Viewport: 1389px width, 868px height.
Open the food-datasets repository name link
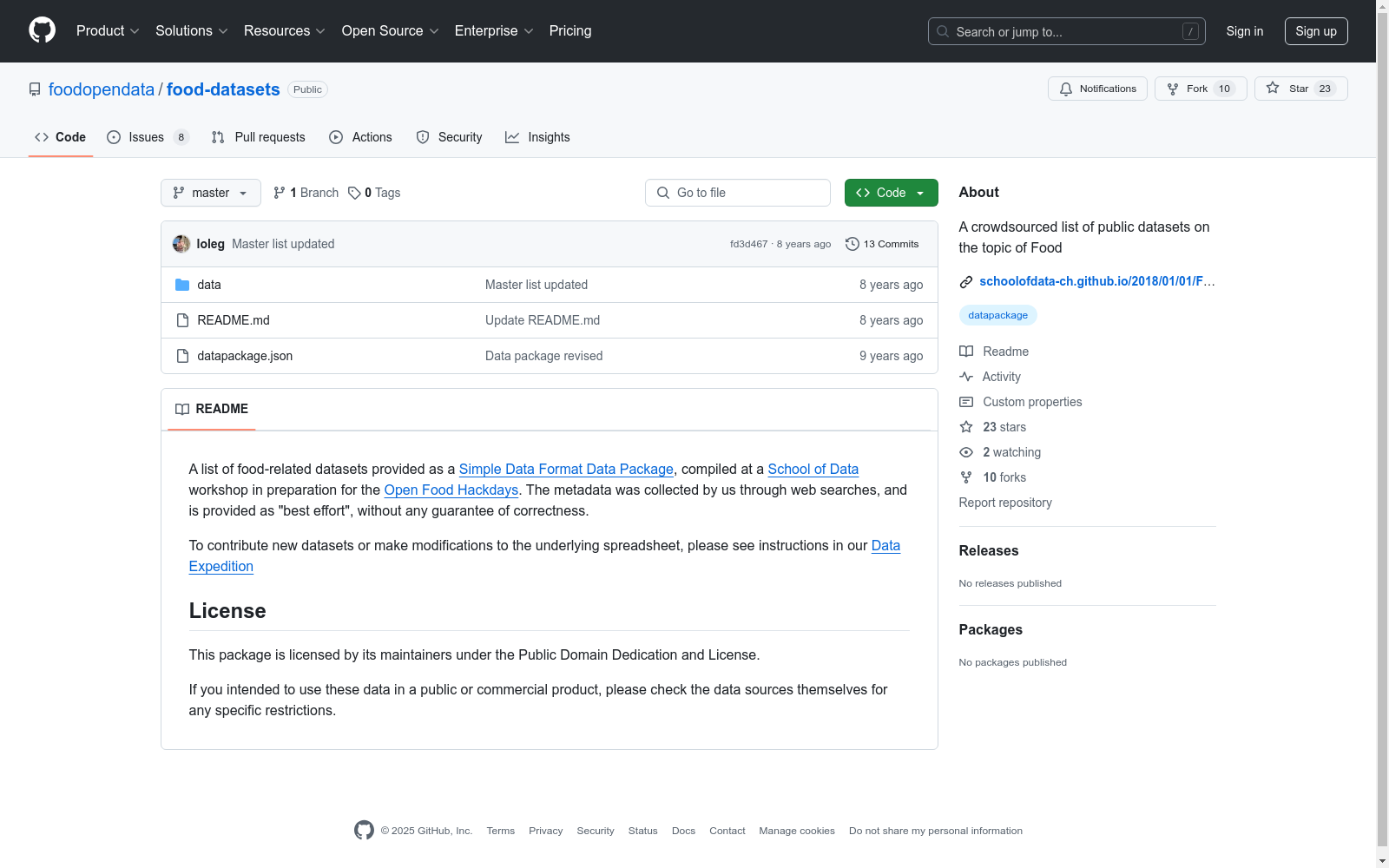223,89
